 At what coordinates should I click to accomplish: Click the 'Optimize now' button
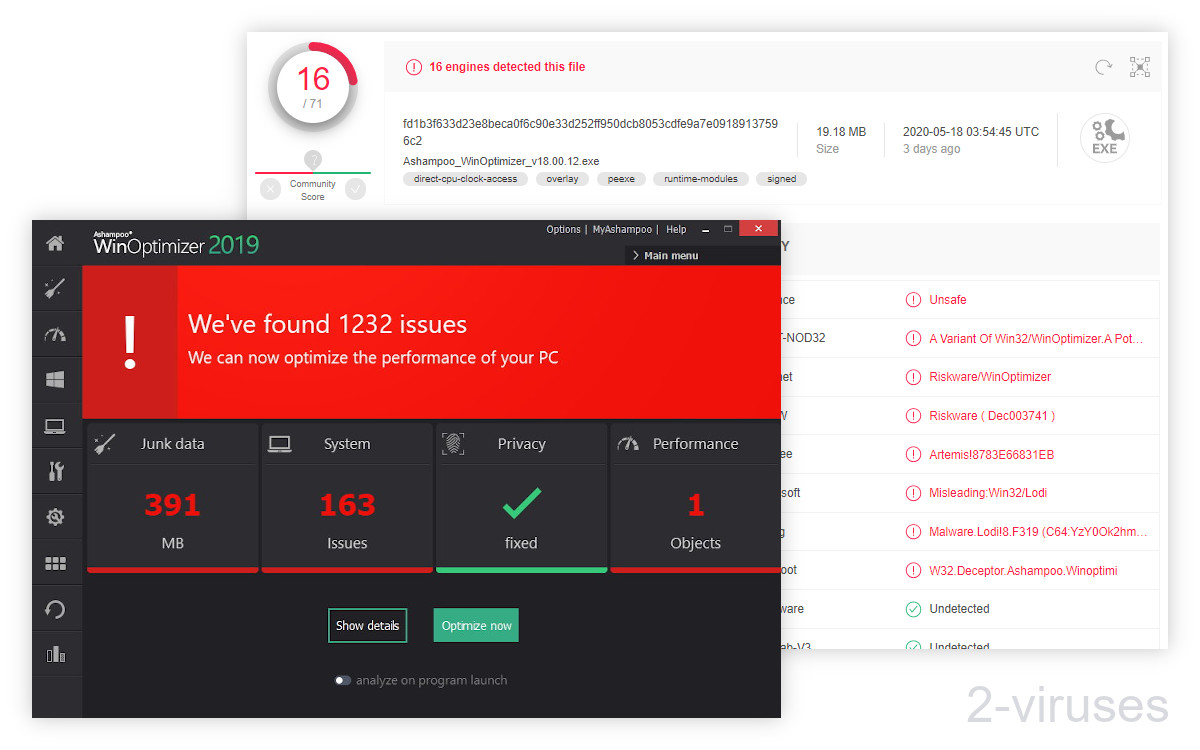click(476, 626)
